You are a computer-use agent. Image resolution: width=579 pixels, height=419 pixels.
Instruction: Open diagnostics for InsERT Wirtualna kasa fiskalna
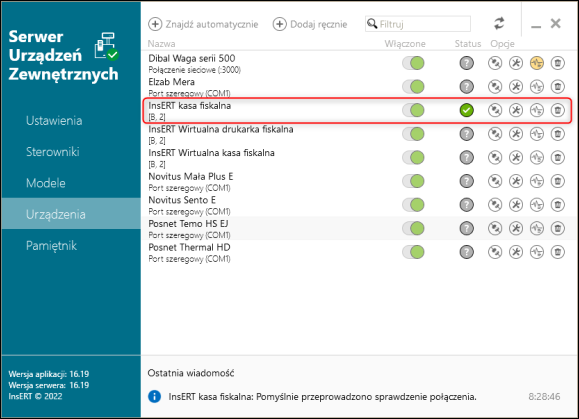[x=537, y=158]
